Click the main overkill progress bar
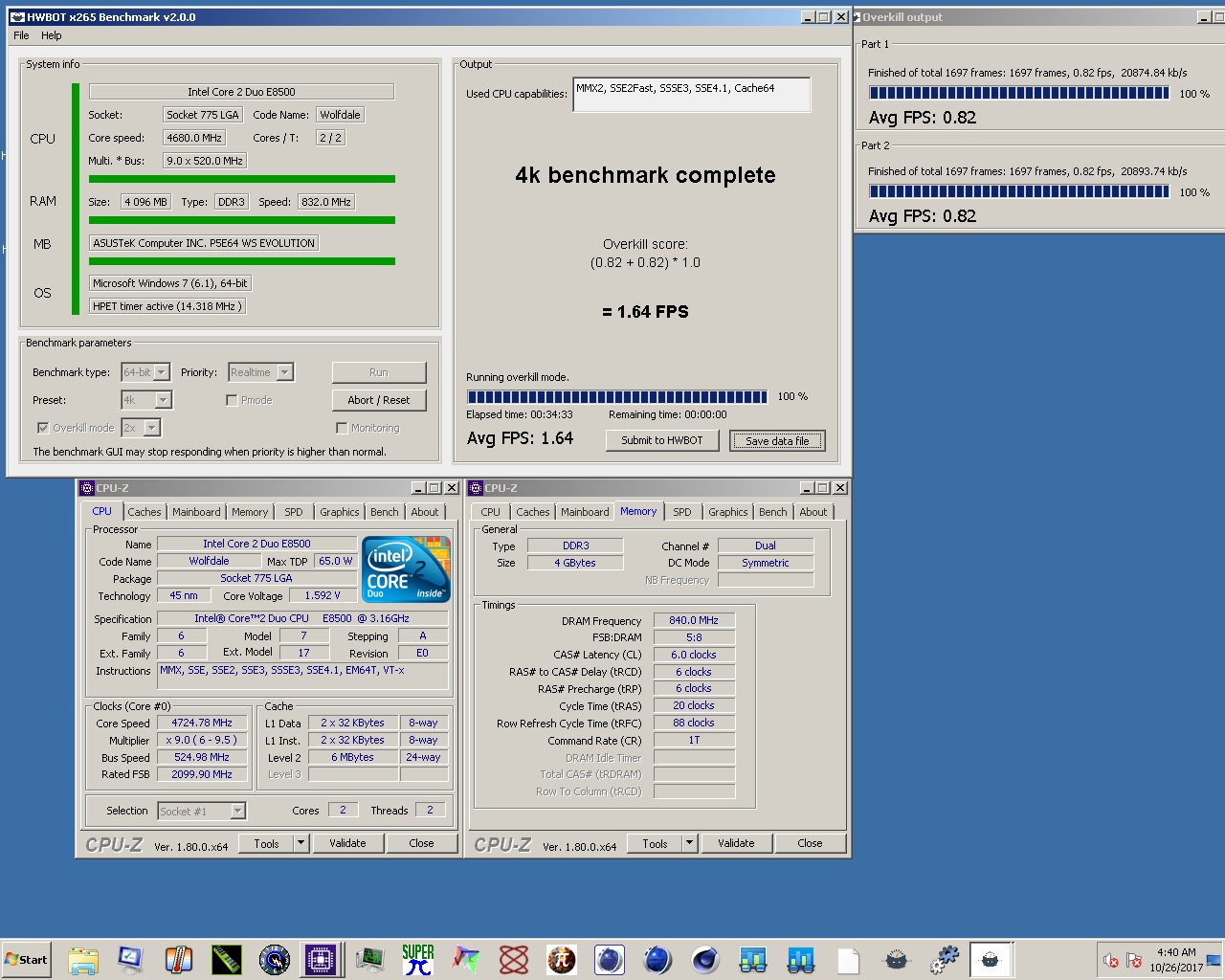 617,396
